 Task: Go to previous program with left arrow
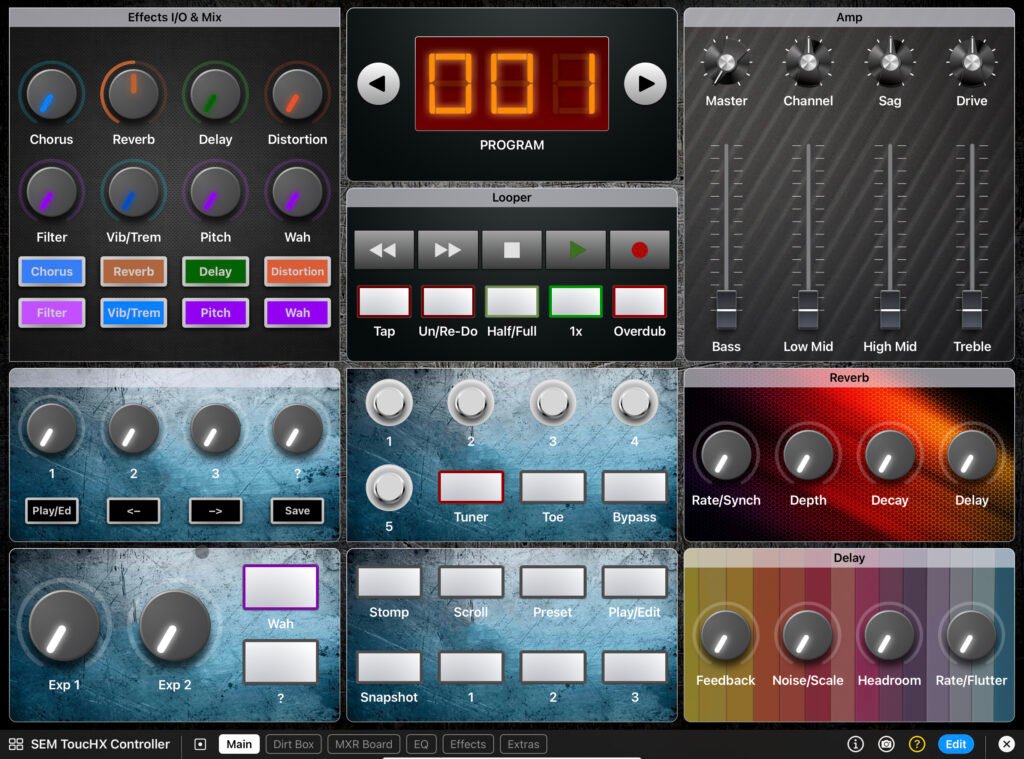(x=378, y=84)
